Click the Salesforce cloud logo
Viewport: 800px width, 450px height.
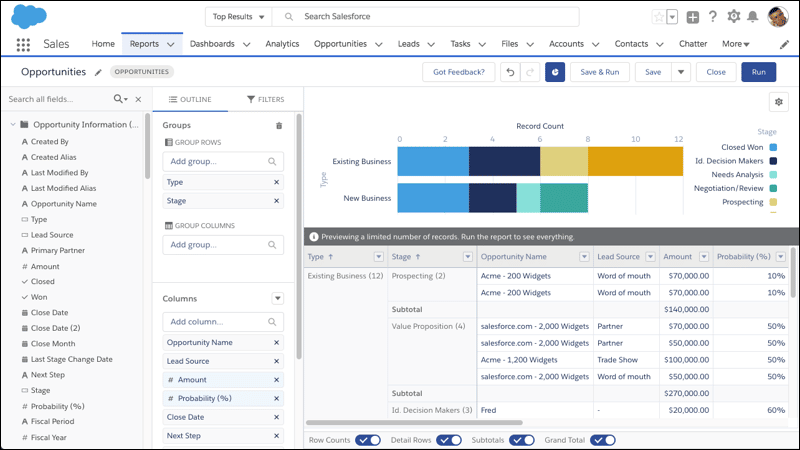point(29,16)
